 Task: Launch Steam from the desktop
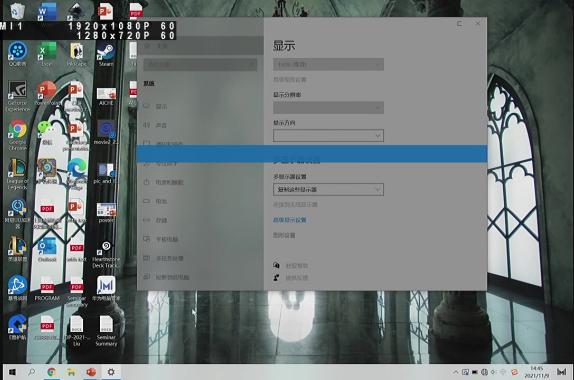click(106, 54)
